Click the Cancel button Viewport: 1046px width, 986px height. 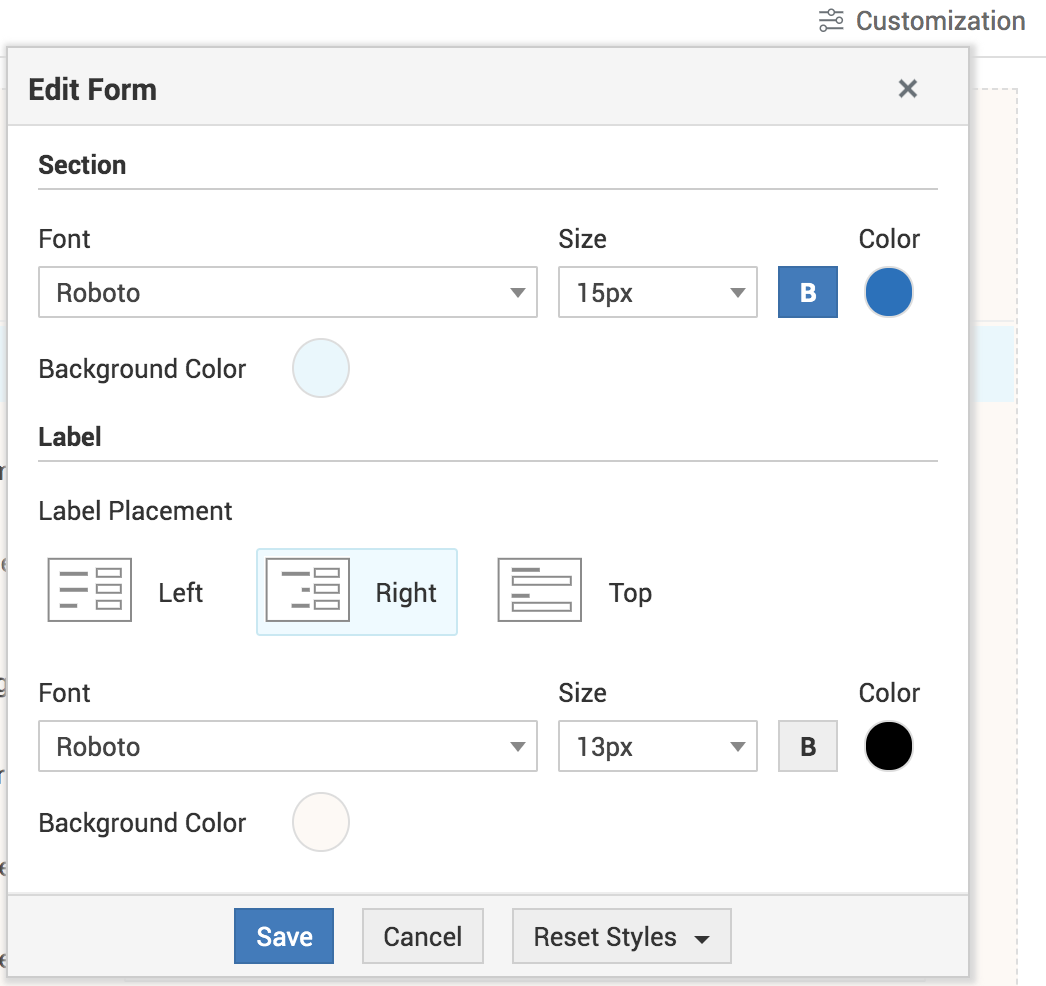click(423, 937)
